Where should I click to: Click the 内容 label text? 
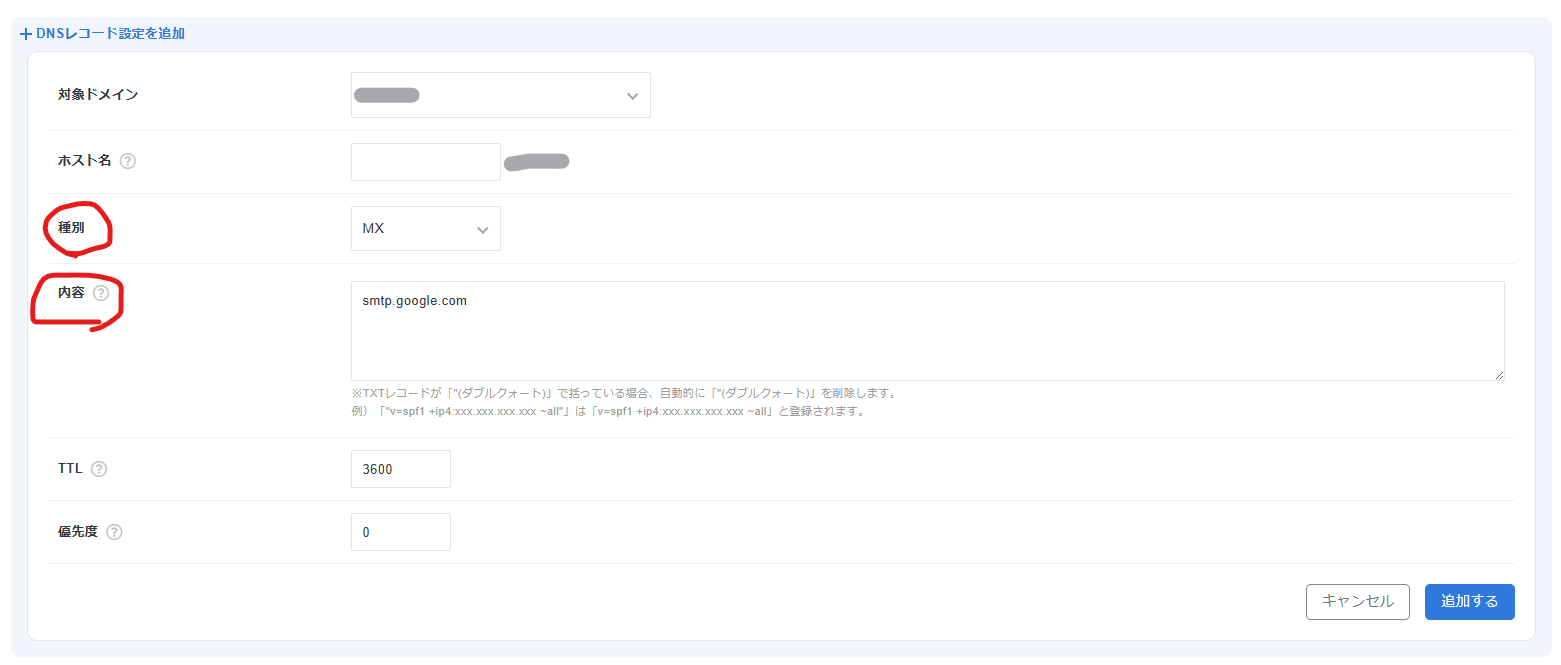(71, 293)
